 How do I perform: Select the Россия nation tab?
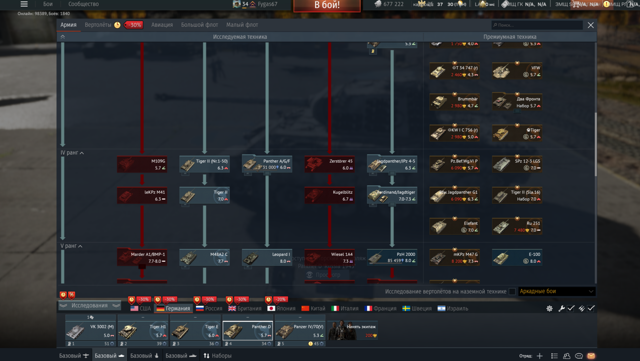tap(209, 308)
